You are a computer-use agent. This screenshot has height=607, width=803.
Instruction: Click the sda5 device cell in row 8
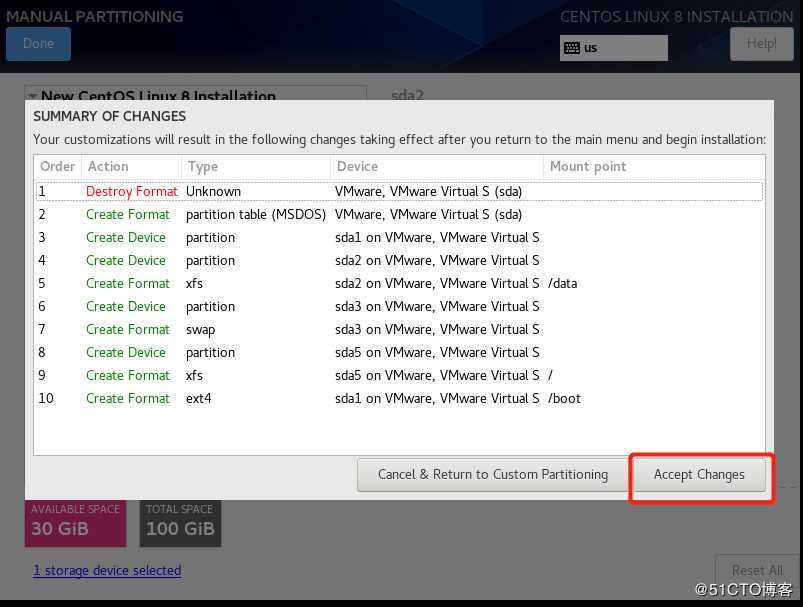pos(437,353)
